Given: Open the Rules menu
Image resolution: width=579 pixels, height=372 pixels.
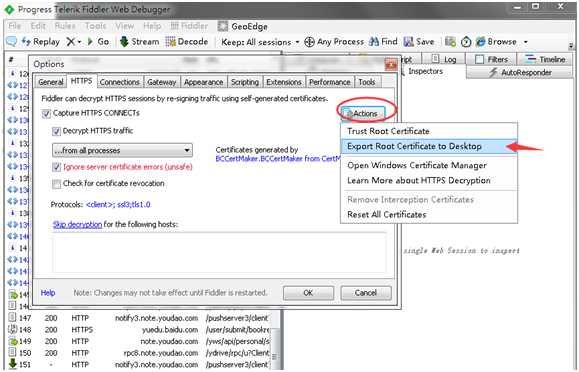Looking at the screenshot, I should (x=65, y=26).
